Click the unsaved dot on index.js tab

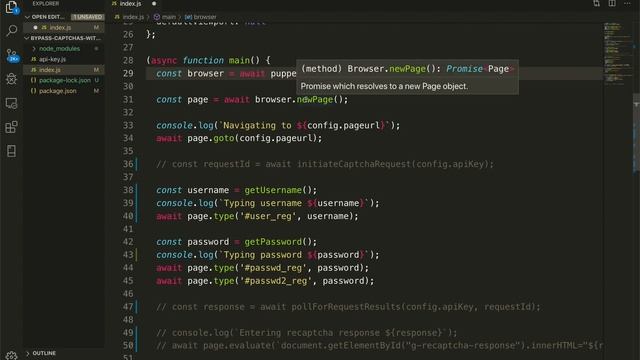coord(154,4)
